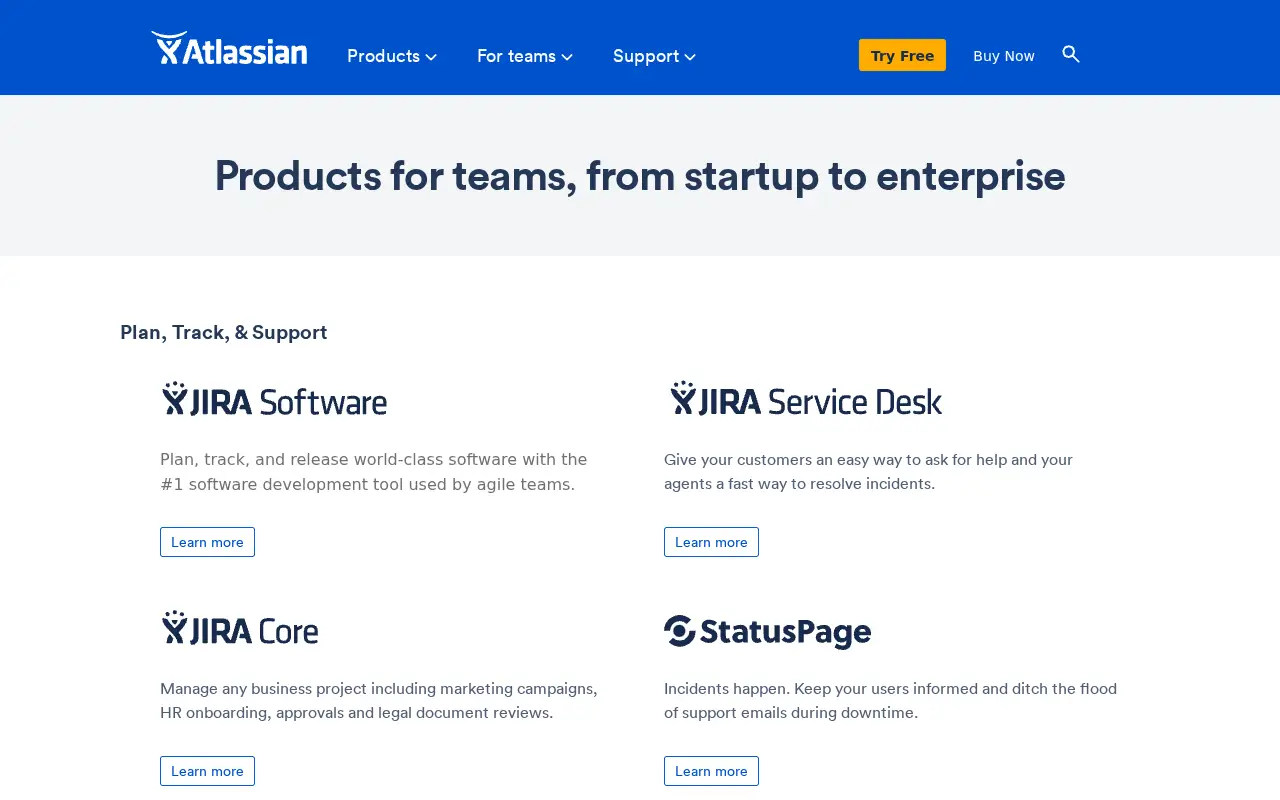Viewport: 1280px width, 800px height.
Task: Click the JIRA Core description text
Action: tap(379, 701)
